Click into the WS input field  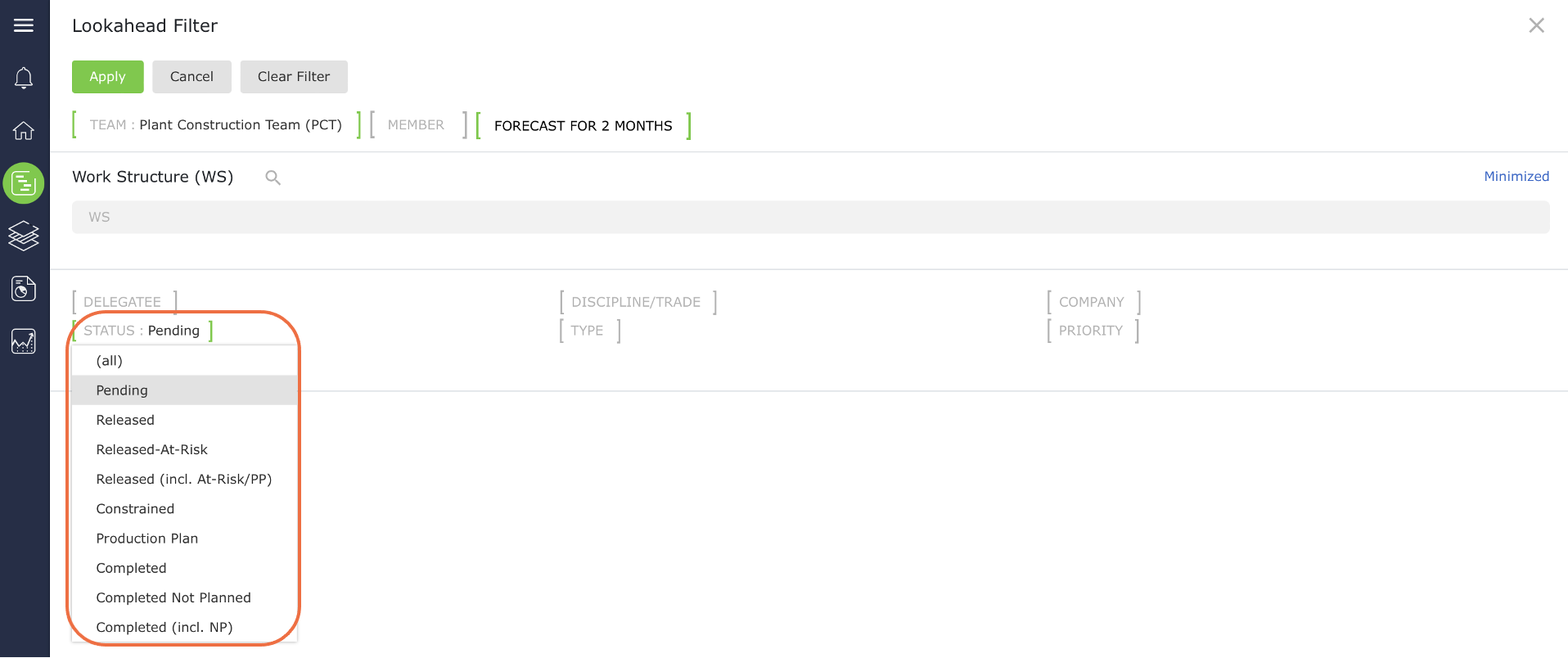810,217
